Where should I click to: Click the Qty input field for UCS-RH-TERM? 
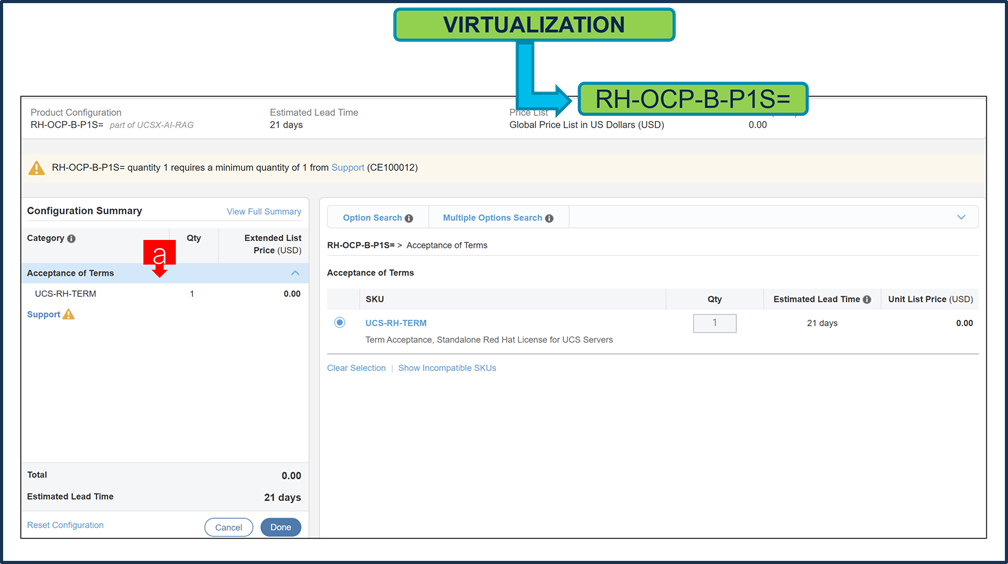[714, 323]
